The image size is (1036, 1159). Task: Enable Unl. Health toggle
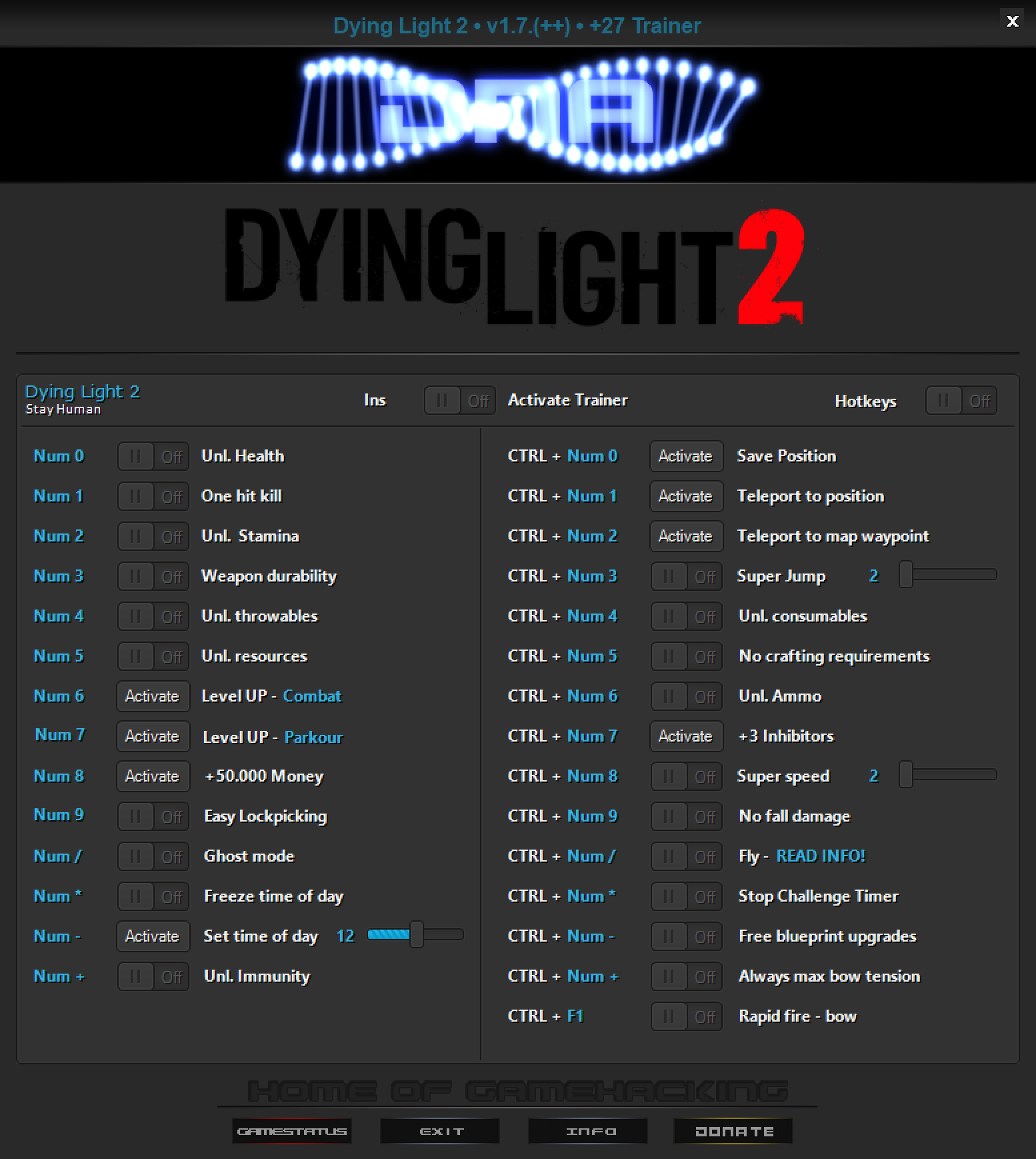[x=153, y=456]
